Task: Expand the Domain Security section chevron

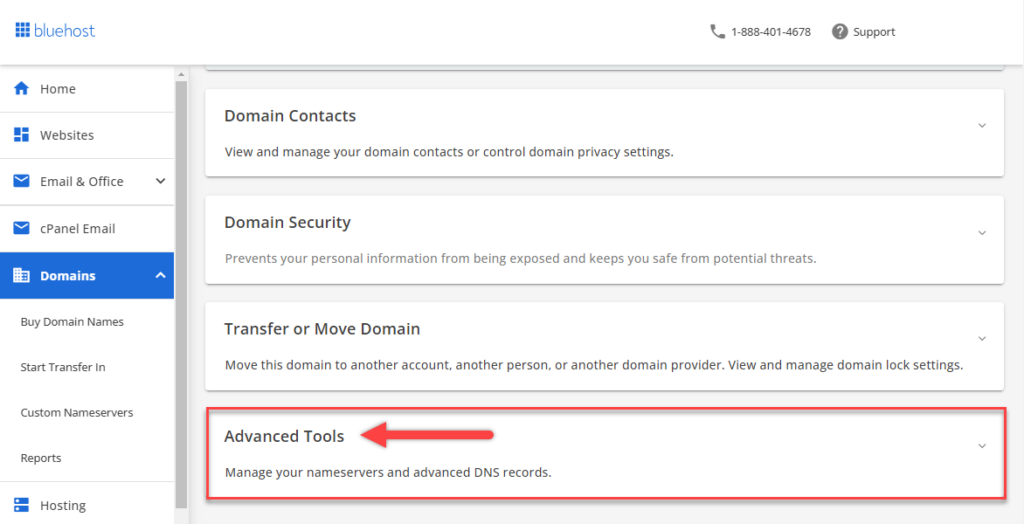Action: 982,232
